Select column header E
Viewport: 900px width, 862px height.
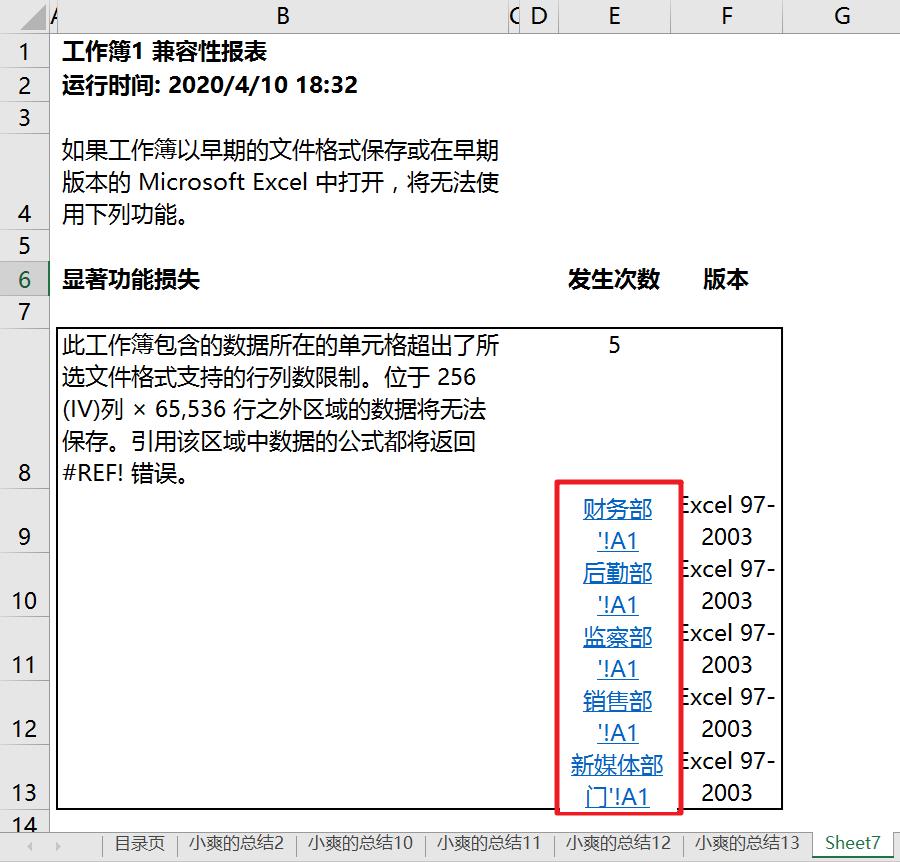[614, 16]
